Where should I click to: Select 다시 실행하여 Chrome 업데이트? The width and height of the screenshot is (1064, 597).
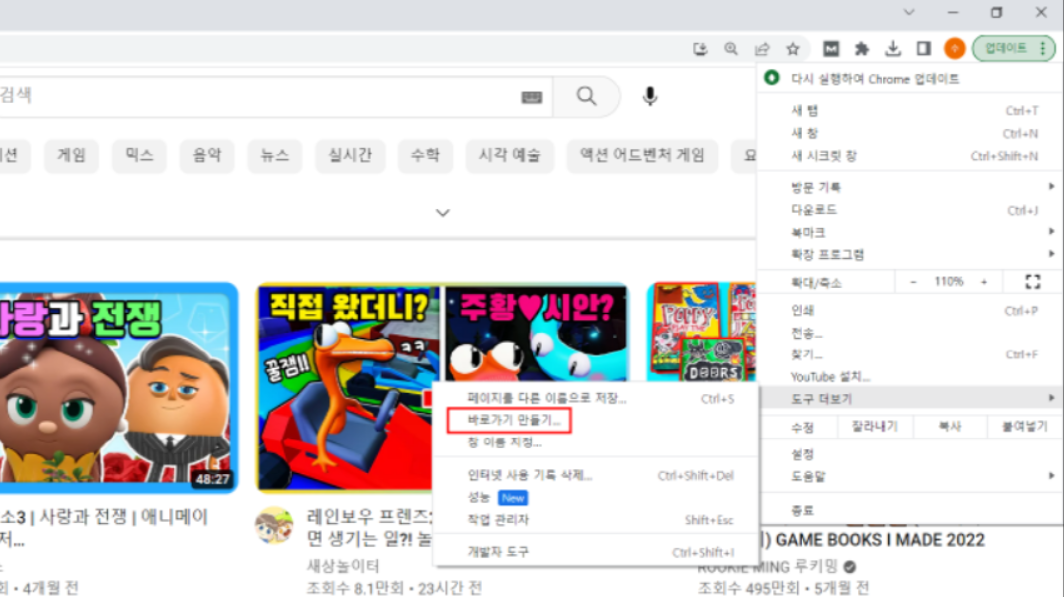909,79
